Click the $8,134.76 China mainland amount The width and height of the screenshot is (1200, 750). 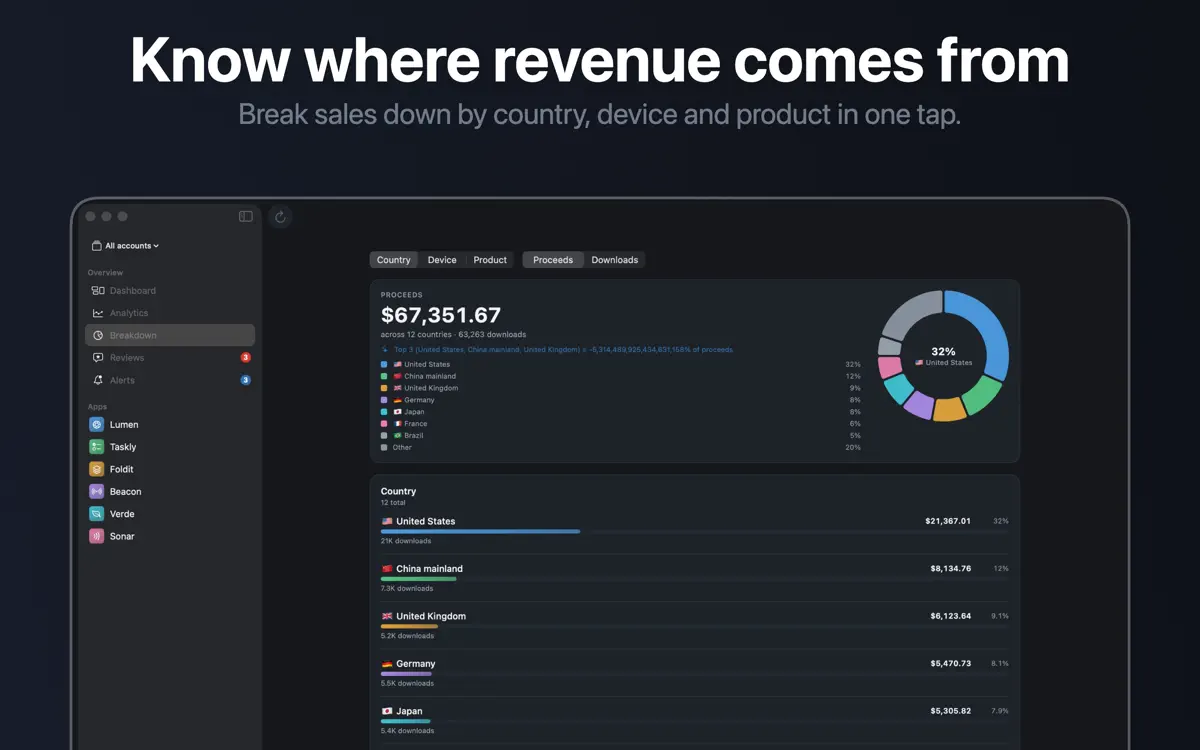[951, 569]
